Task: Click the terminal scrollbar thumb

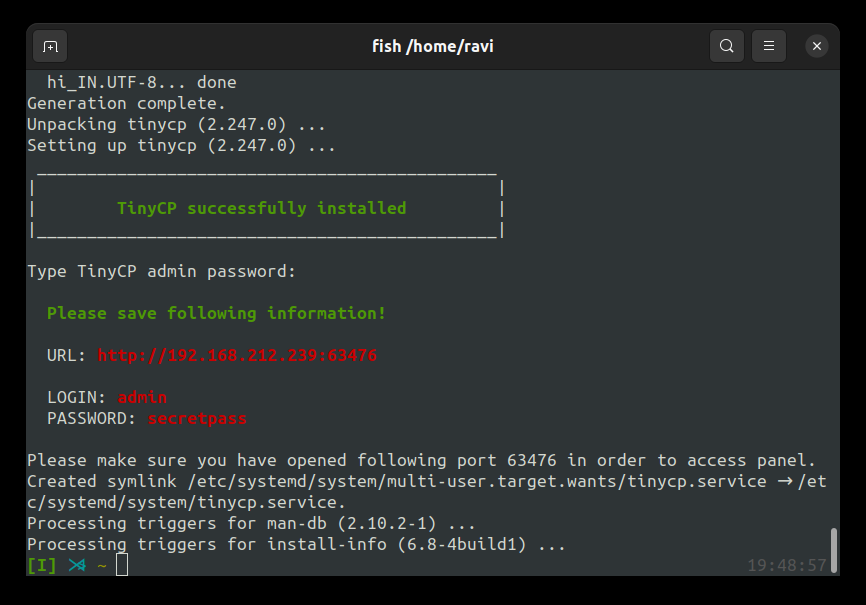Action: tap(833, 549)
